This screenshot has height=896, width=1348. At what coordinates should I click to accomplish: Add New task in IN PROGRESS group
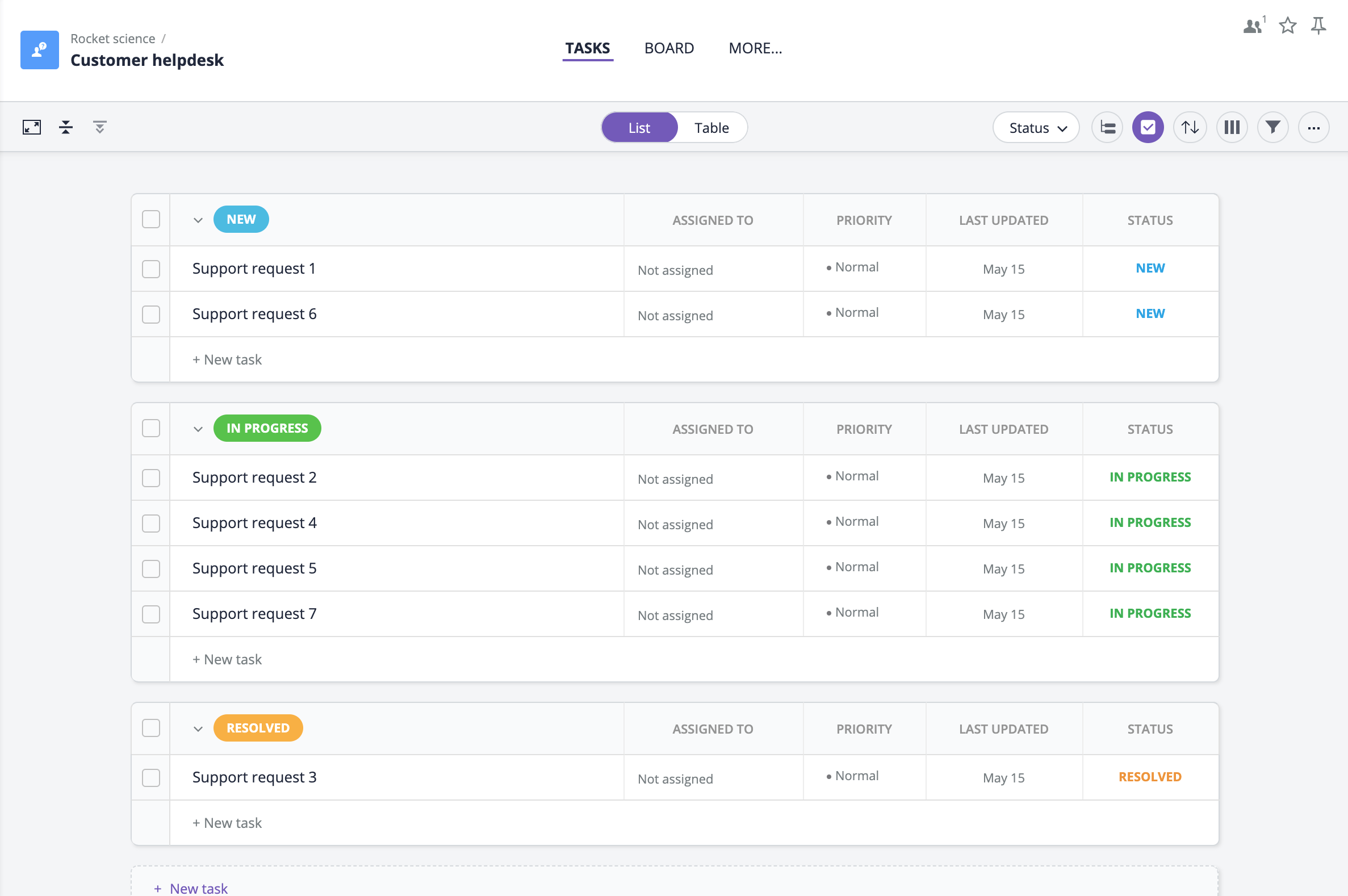(227, 659)
